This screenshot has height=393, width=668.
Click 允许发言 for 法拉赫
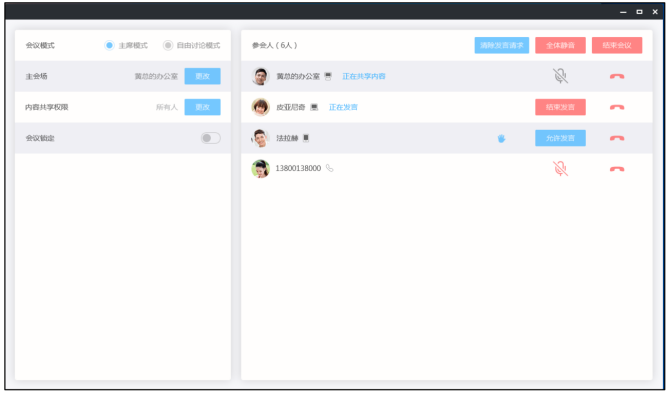tap(560, 138)
